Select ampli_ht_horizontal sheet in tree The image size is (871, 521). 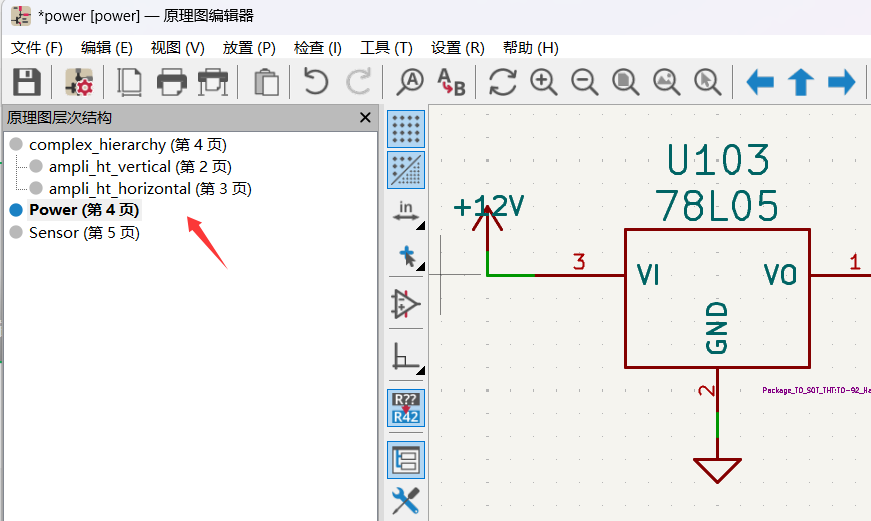[x=150, y=189]
